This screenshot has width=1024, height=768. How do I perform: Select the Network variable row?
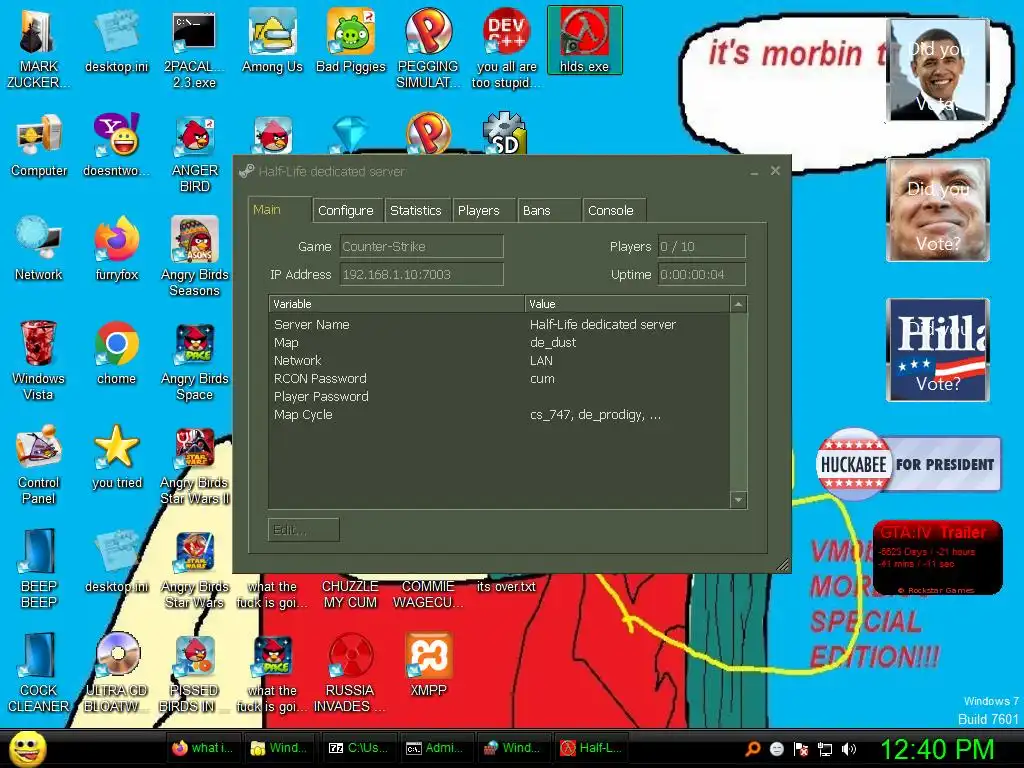click(x=499, y=360)
